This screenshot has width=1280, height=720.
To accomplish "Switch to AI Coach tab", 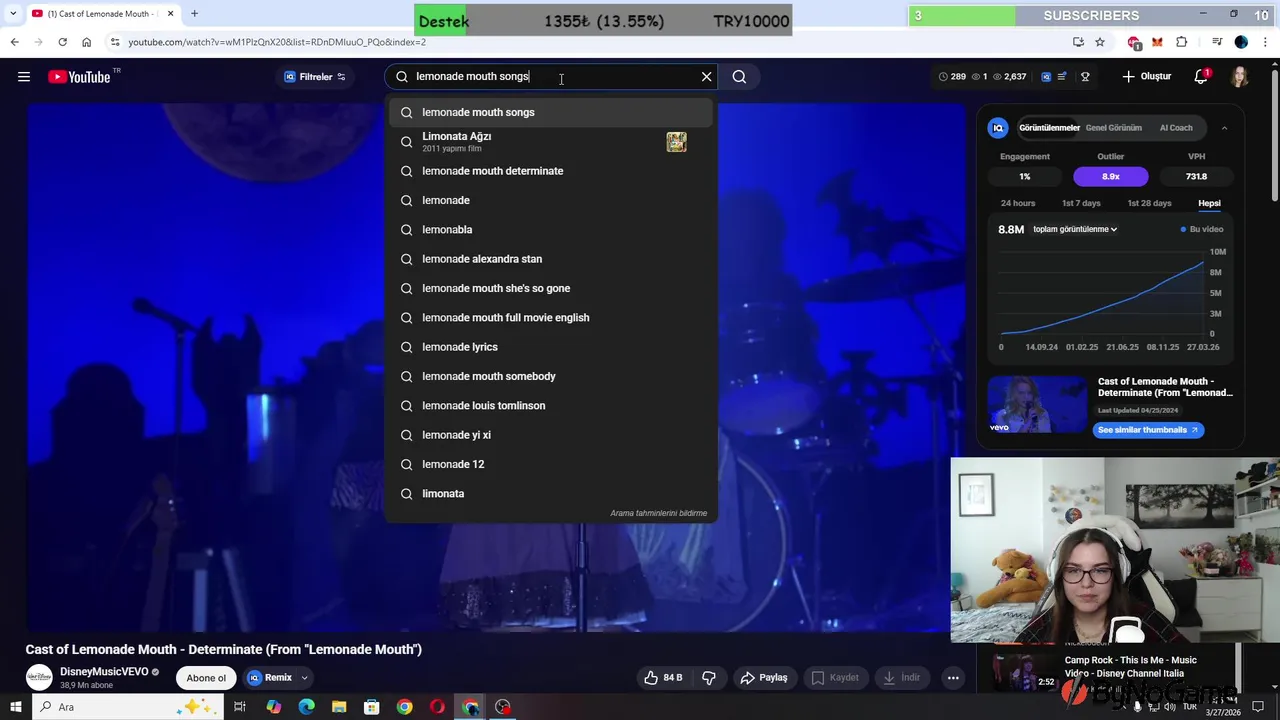I will pyautogui.click(x=1176, y=128).
